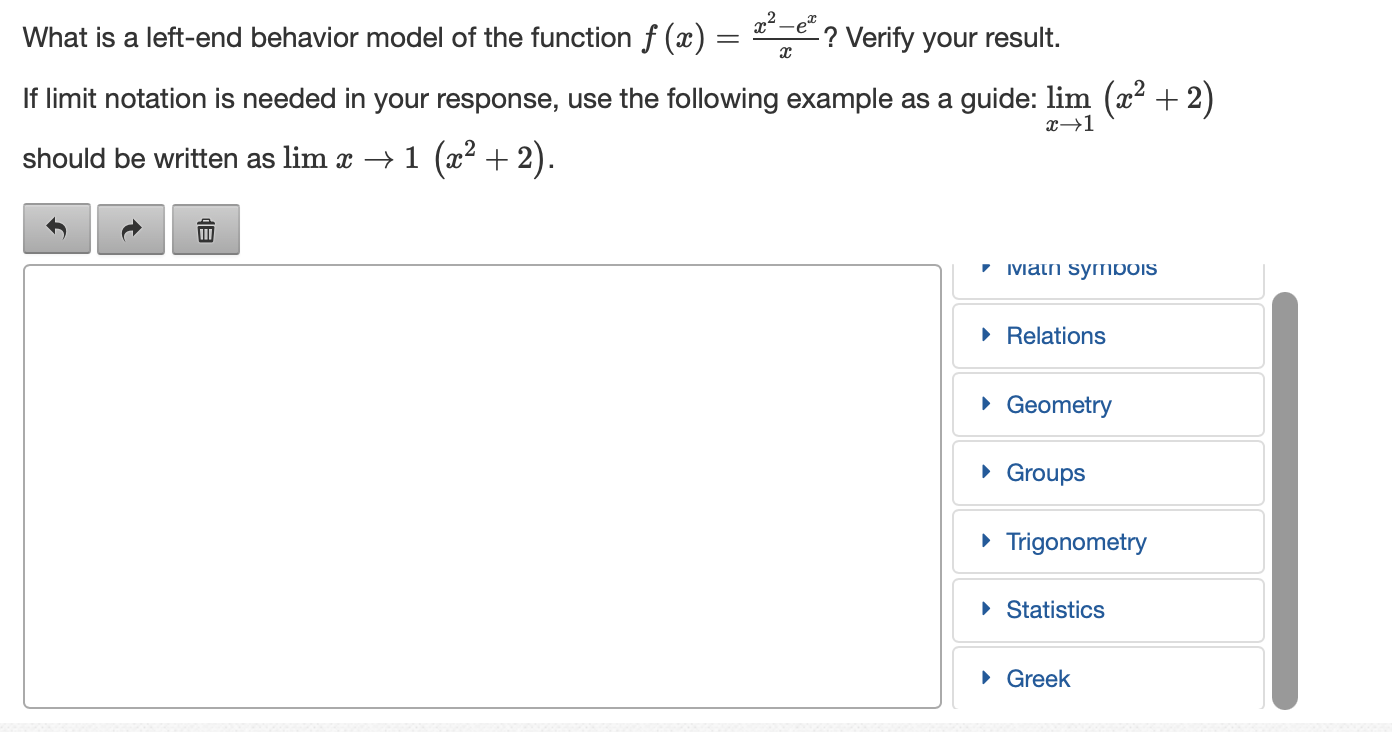Click the palette scrollbar on the right
The width and height of the screenshot is (1392, 732).
1285,500
